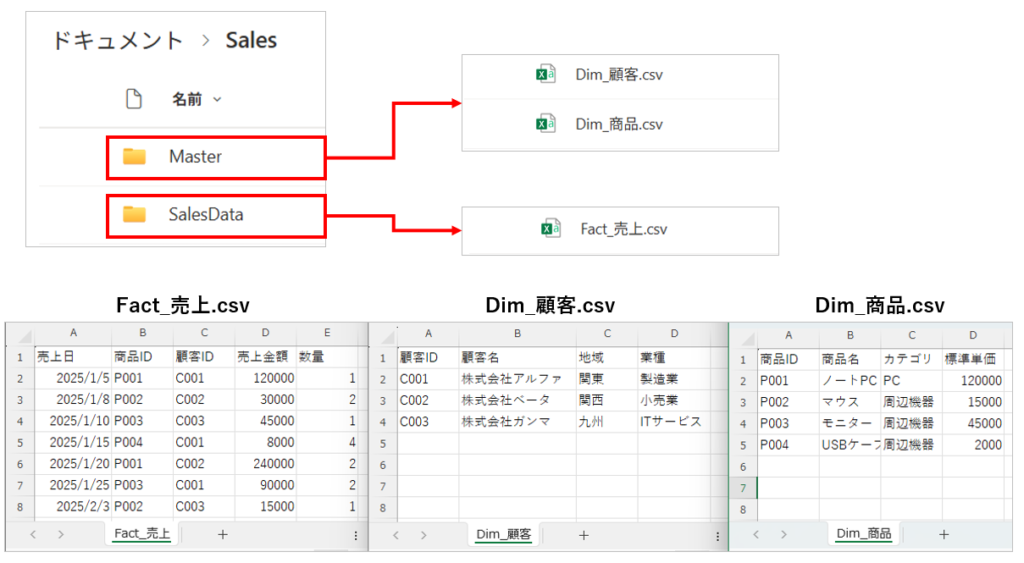Select the ノートPC cell in Dim_商品 sheet

coord(848,380)
